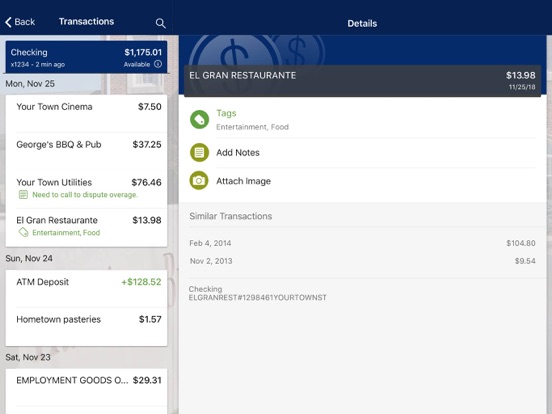Select the Checking account card
The height and width of the screenshot is (414, 552).
click(x=87, y=57)
